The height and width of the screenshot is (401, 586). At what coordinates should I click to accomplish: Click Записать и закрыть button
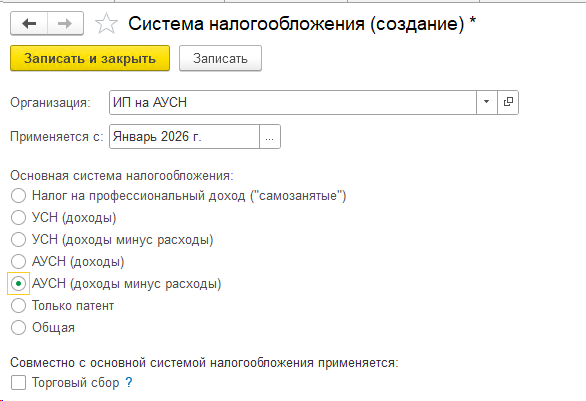(90, 58)
